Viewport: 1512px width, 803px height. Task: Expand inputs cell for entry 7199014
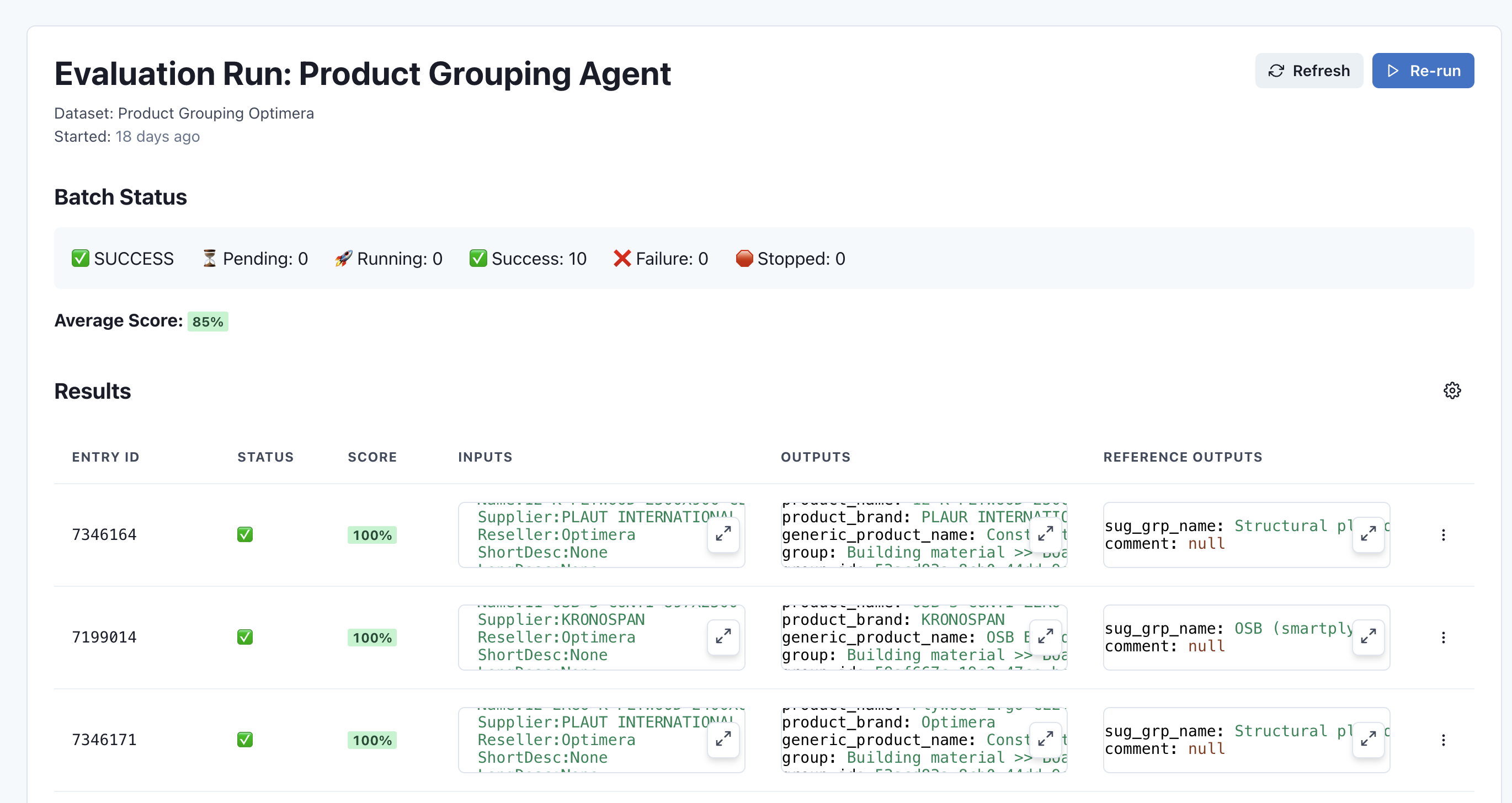click(x=723, y=637)
